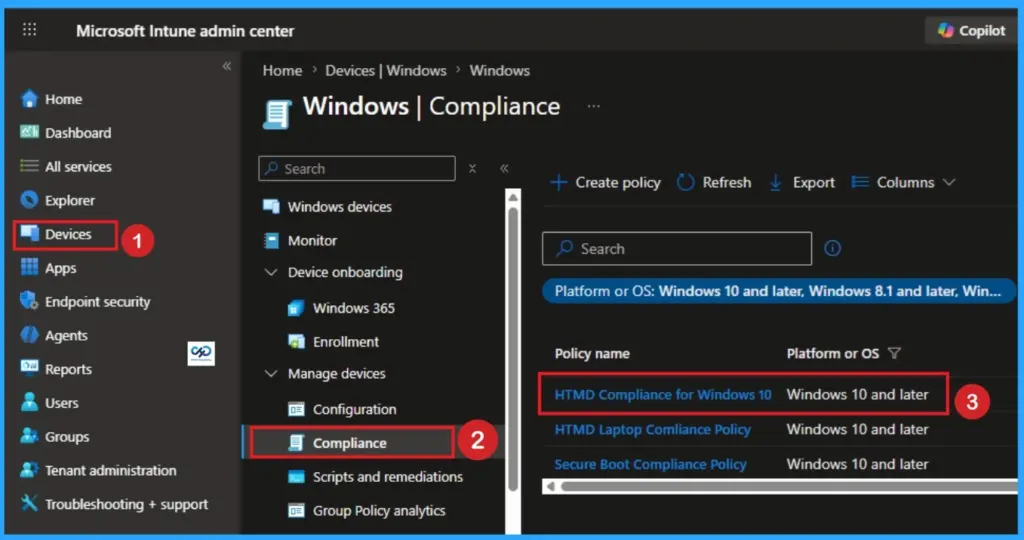The image size is (1024, 540).
Task: Open the Columns dropdown
Action: (x=904, y=183)
